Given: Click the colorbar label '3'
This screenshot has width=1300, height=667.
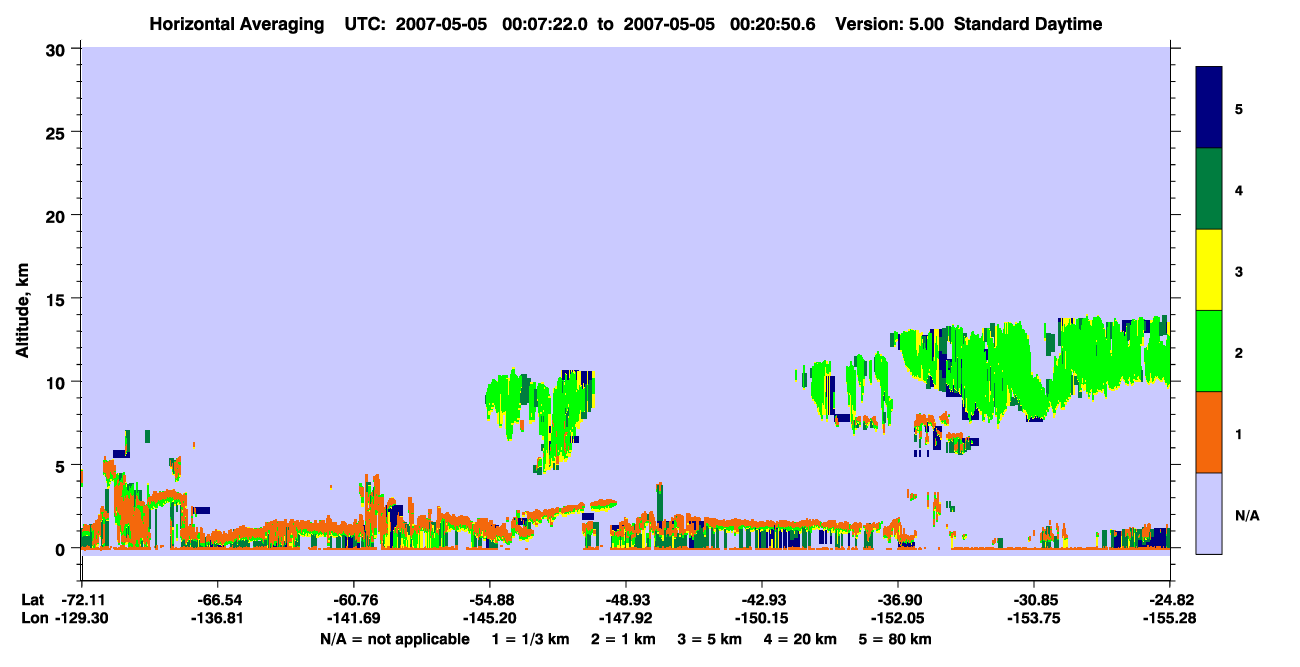Looking at the screenshot, I should pos(1239,271).
